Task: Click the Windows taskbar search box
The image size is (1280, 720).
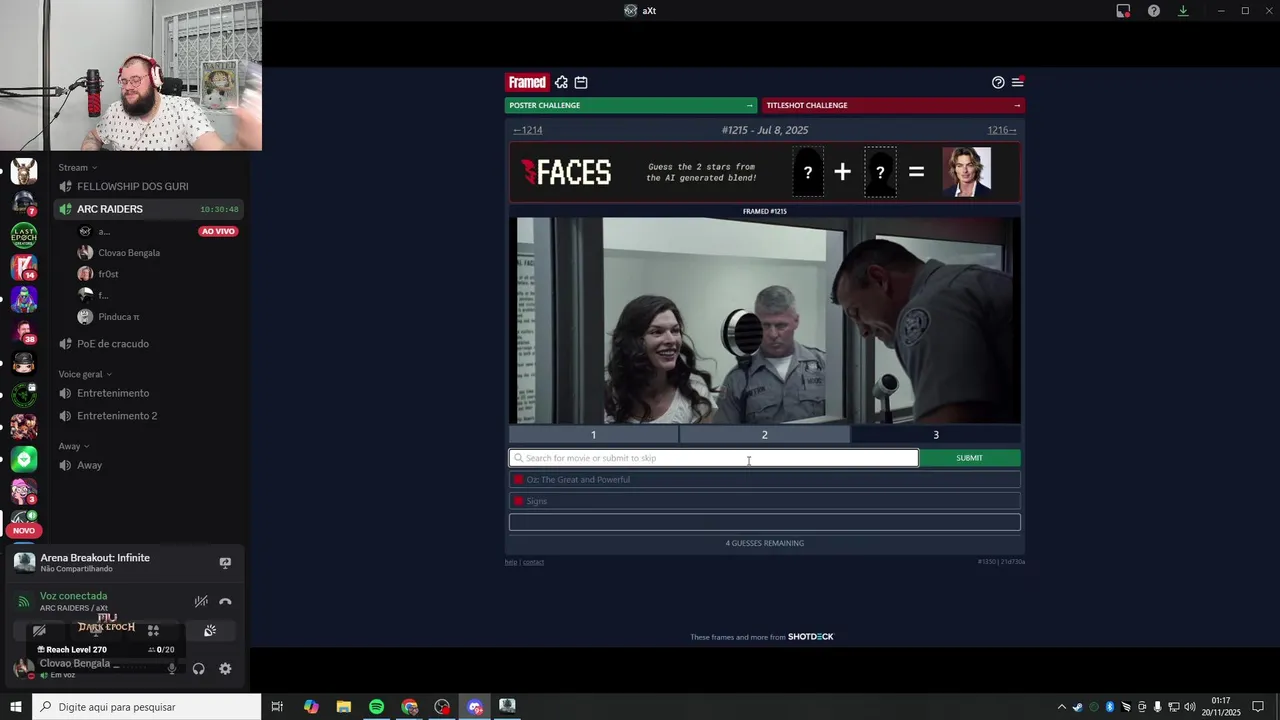Action: coord(146,707)
